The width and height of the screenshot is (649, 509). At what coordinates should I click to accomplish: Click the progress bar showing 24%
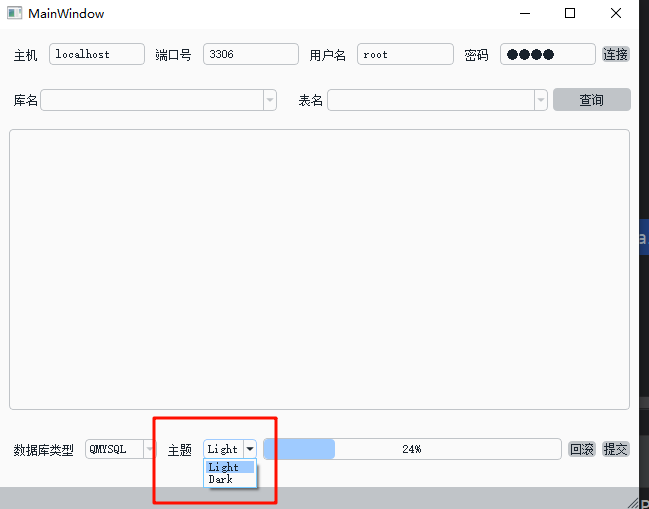coord(412,449)
